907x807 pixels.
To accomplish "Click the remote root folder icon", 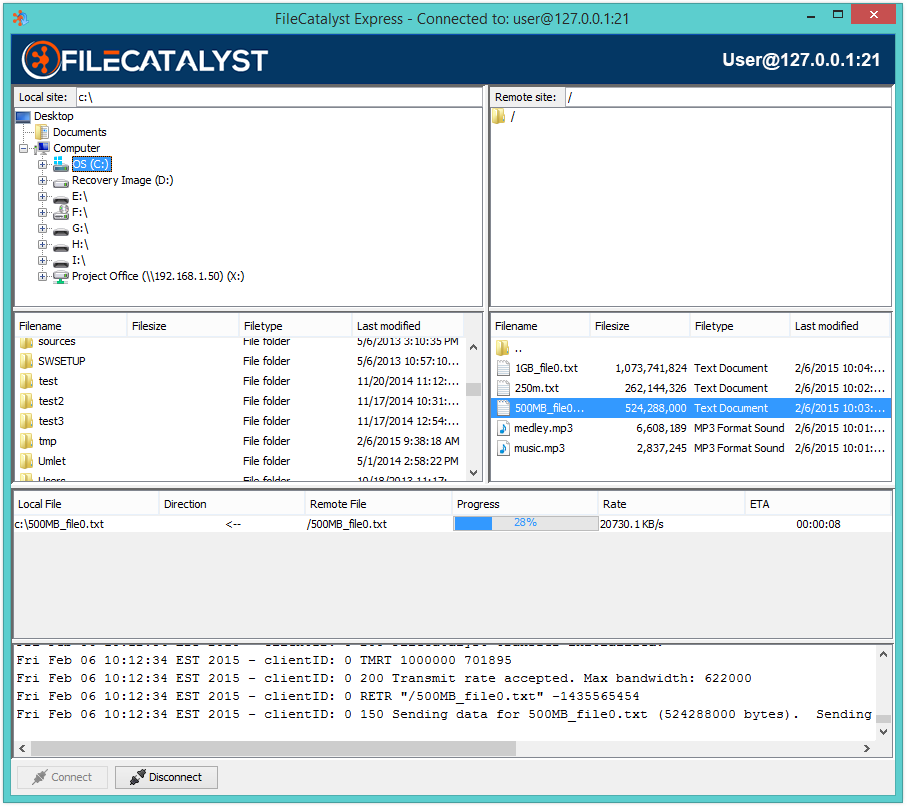I will tap(499, 117).
